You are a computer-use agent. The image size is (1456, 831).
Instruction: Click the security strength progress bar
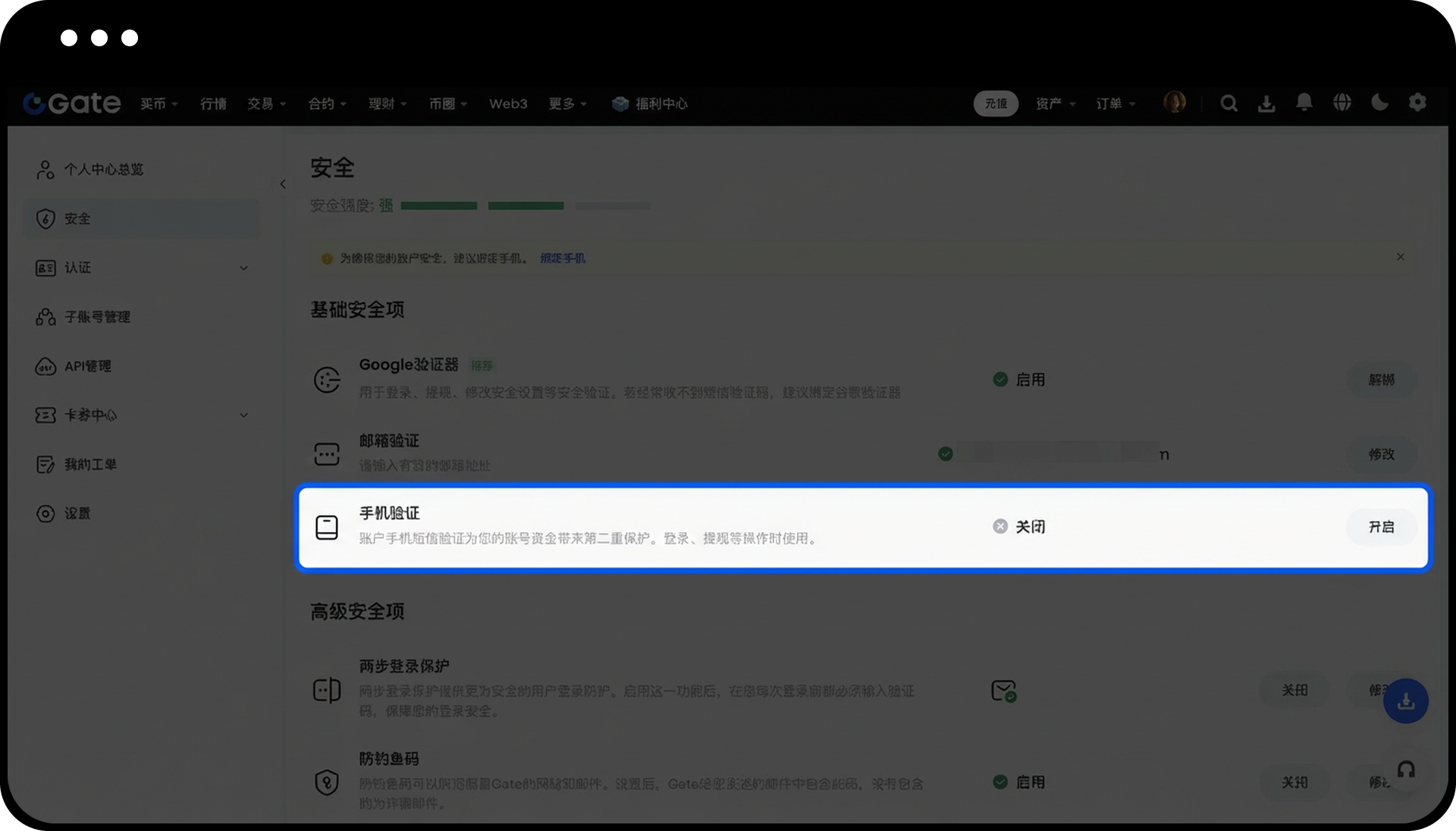click(x=525, y=205)
